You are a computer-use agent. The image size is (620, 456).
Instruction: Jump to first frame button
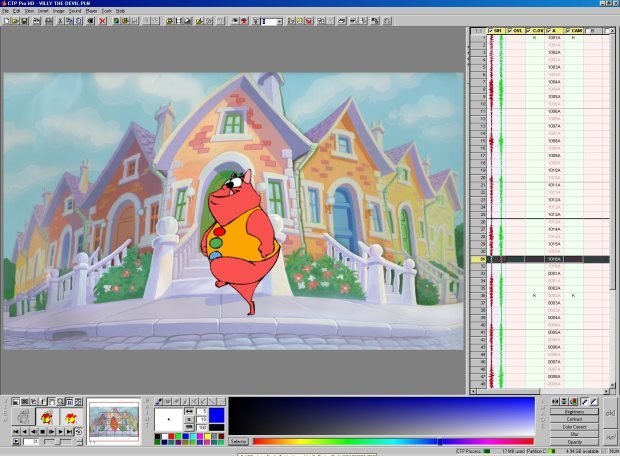click(x=16, y=431)
